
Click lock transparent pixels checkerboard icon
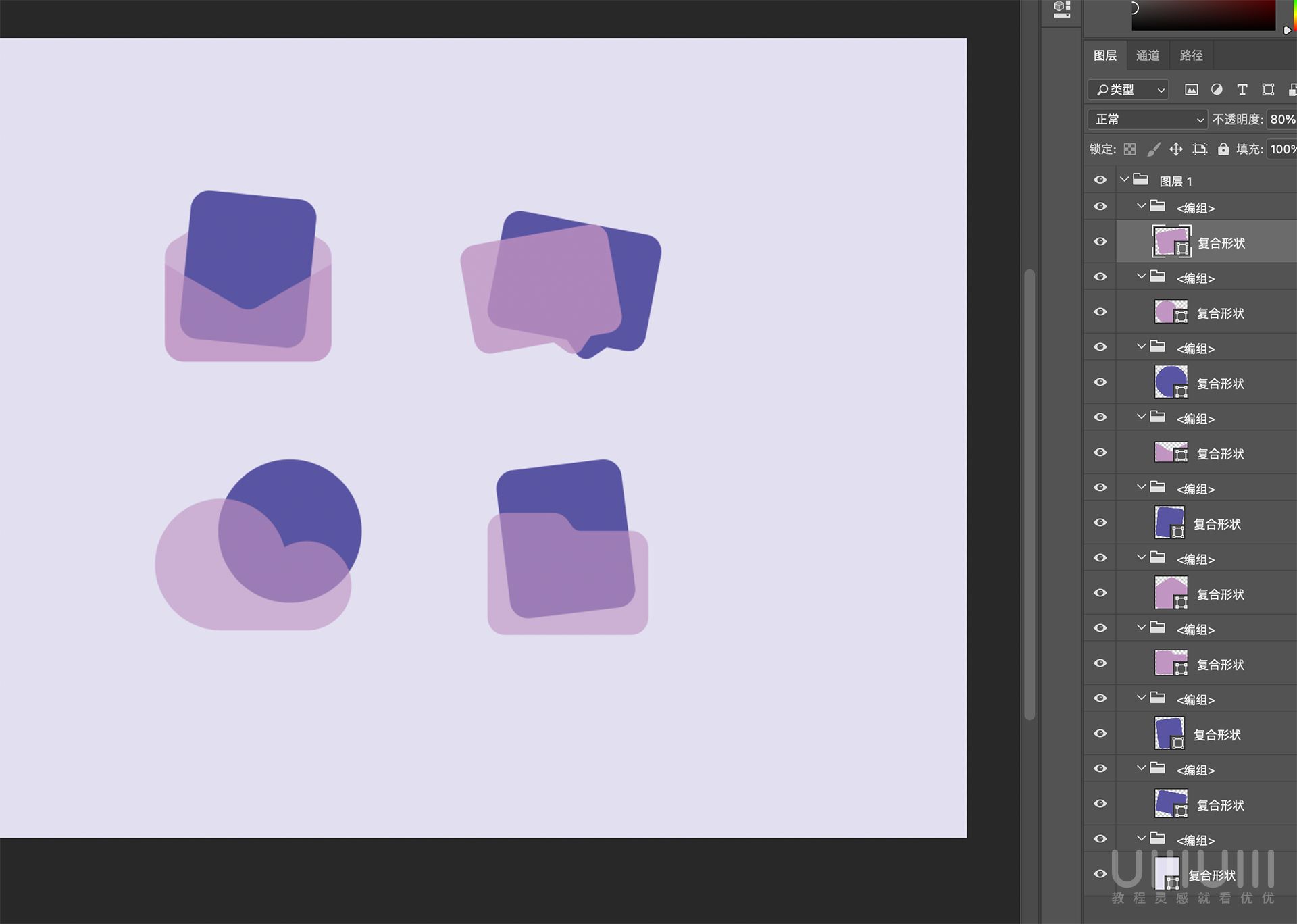[1129, 149]
